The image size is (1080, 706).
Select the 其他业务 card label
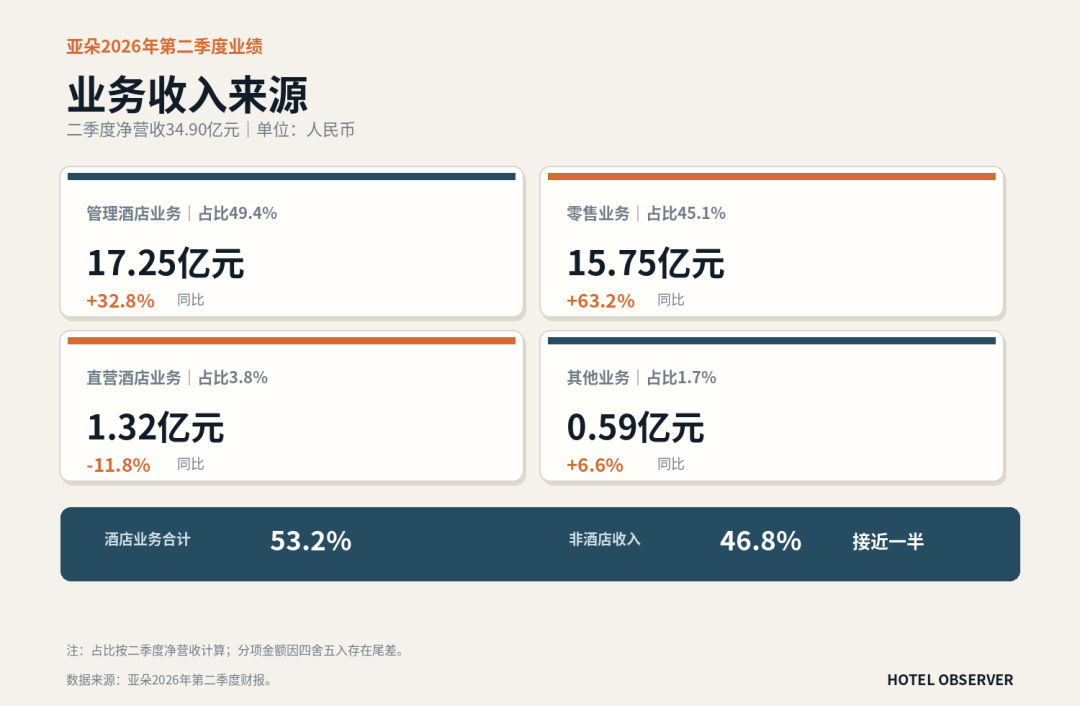[598, 377]
